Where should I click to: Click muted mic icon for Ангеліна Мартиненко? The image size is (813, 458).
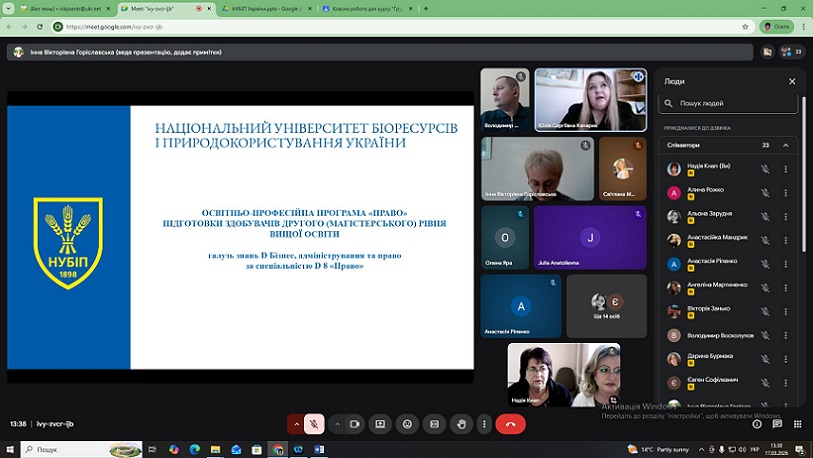[765, 288]
